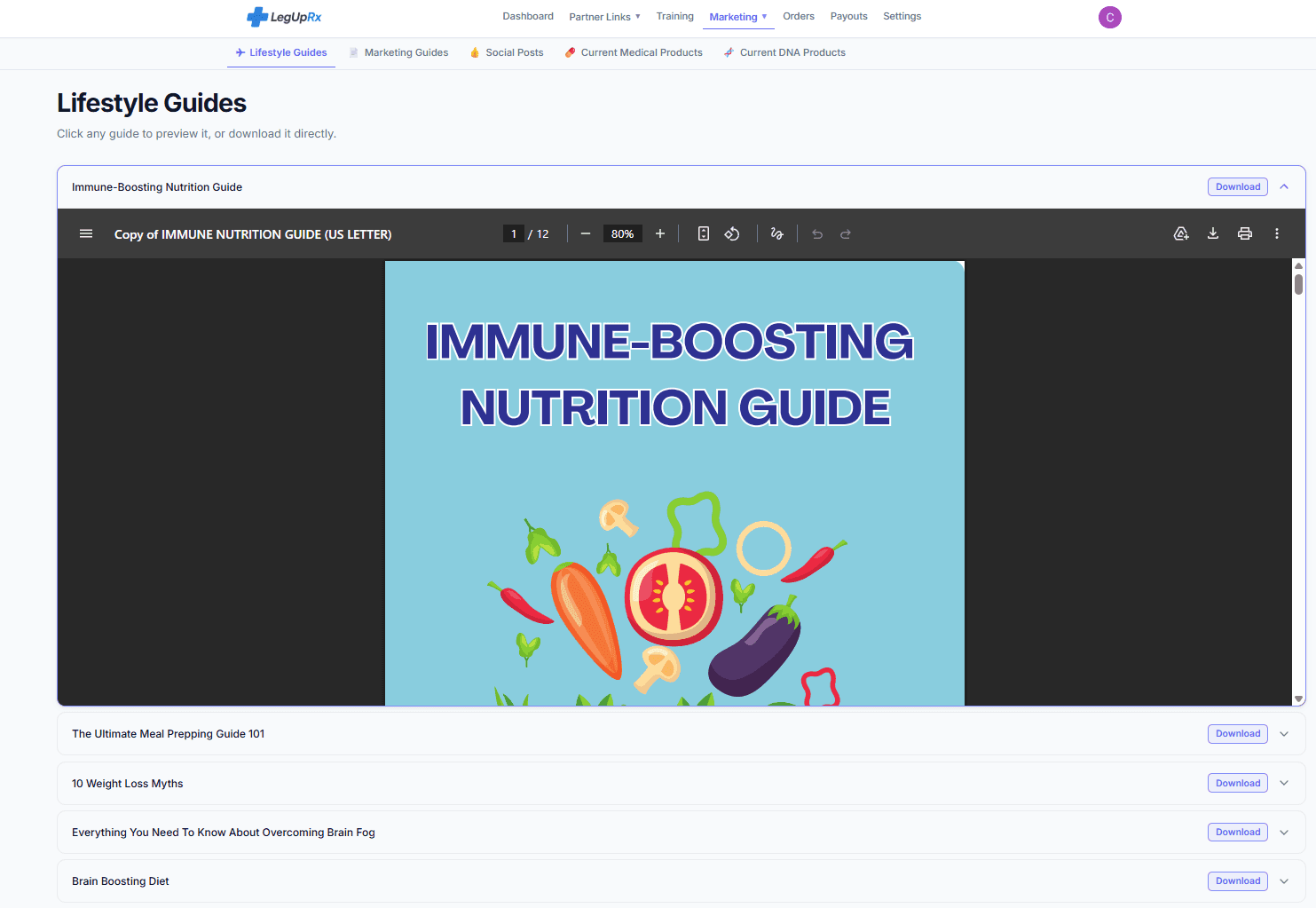
Task: Collapse the Immune-Boosting Nutrition Guide preview
Action: coord(1284,186)
